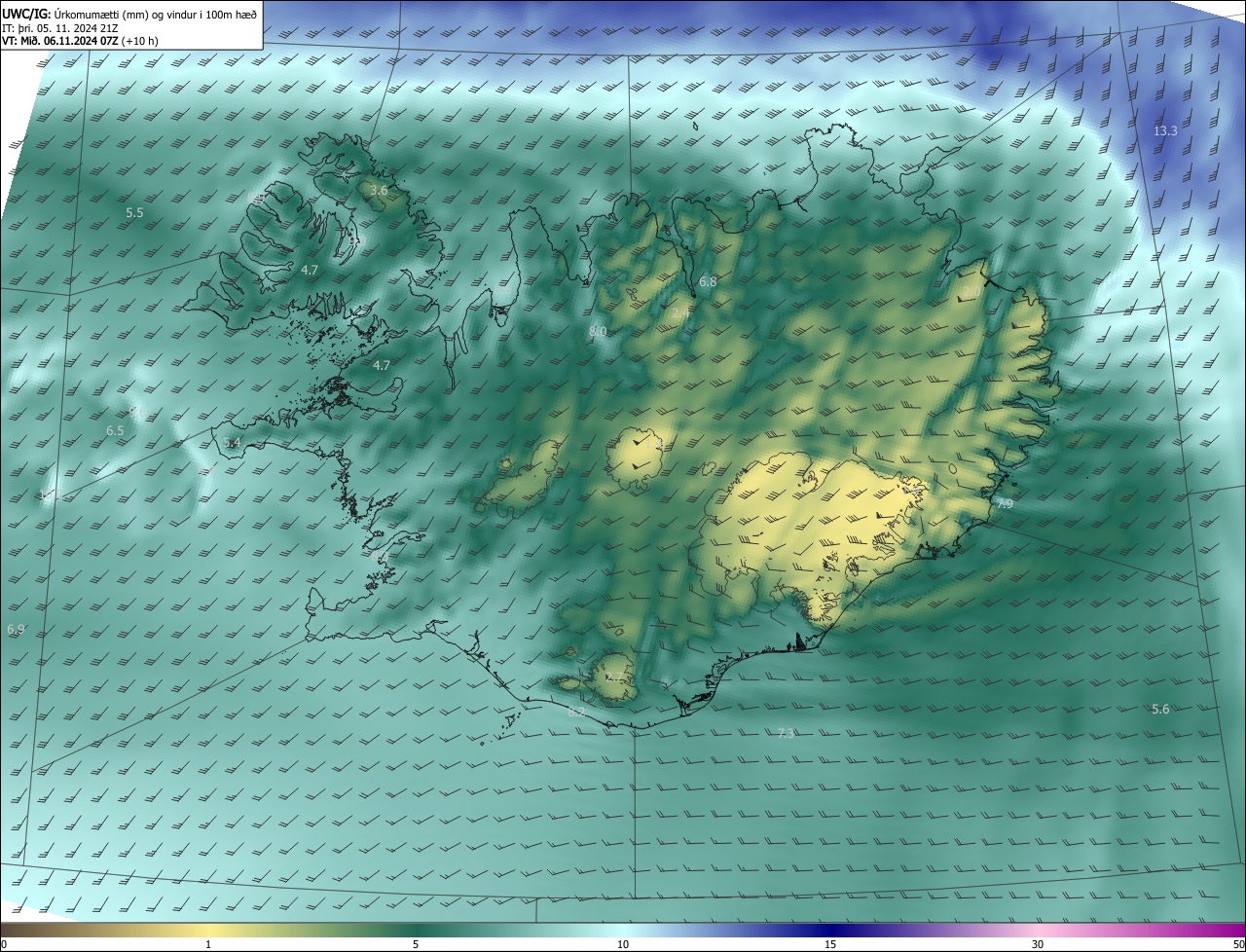Viewport: 1246px width, 952px height.
Task: Click the 6.8 value label
Action: 708,282
